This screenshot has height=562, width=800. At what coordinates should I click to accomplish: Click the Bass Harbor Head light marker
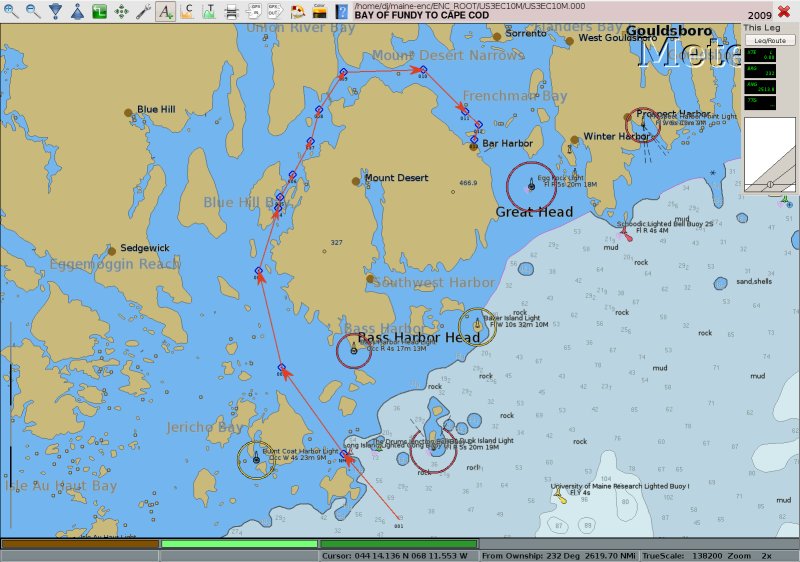(353, 350)
